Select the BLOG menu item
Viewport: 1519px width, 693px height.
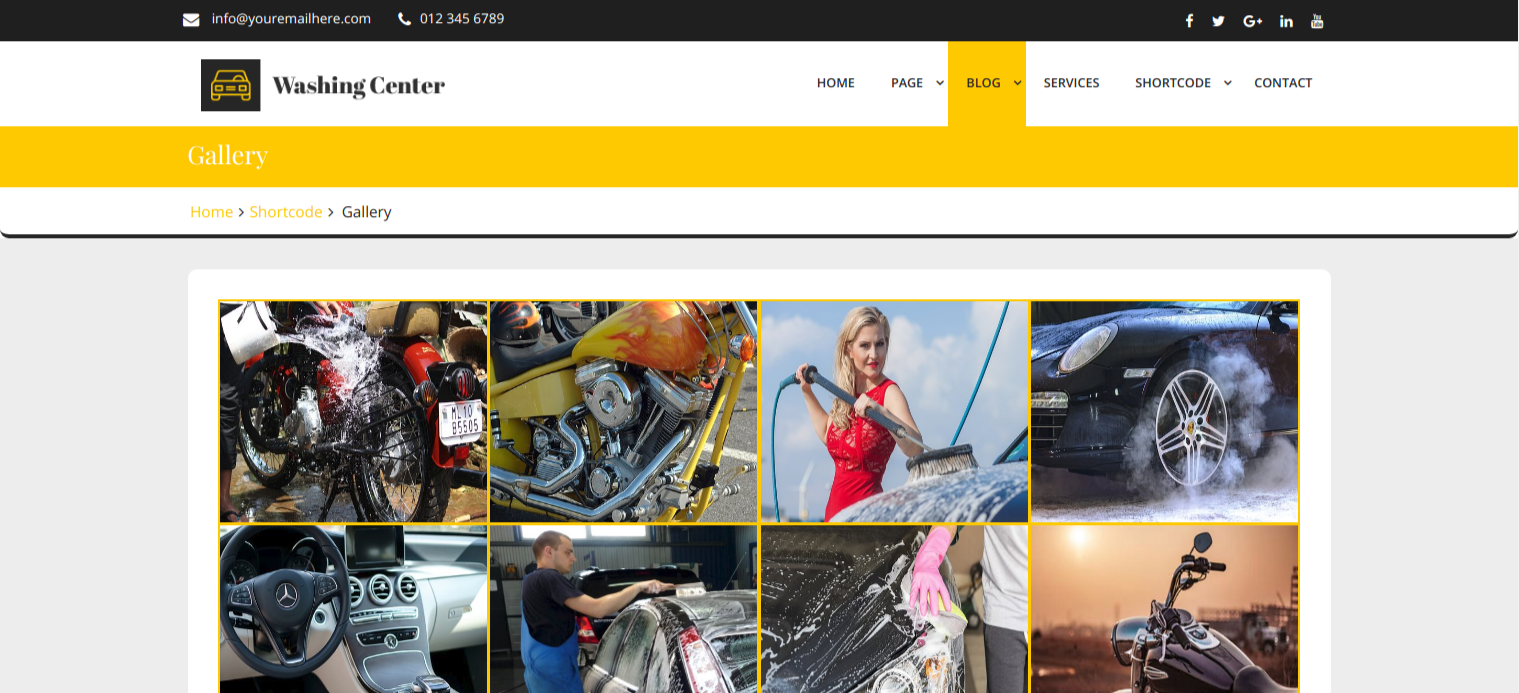tap(984, 83)
